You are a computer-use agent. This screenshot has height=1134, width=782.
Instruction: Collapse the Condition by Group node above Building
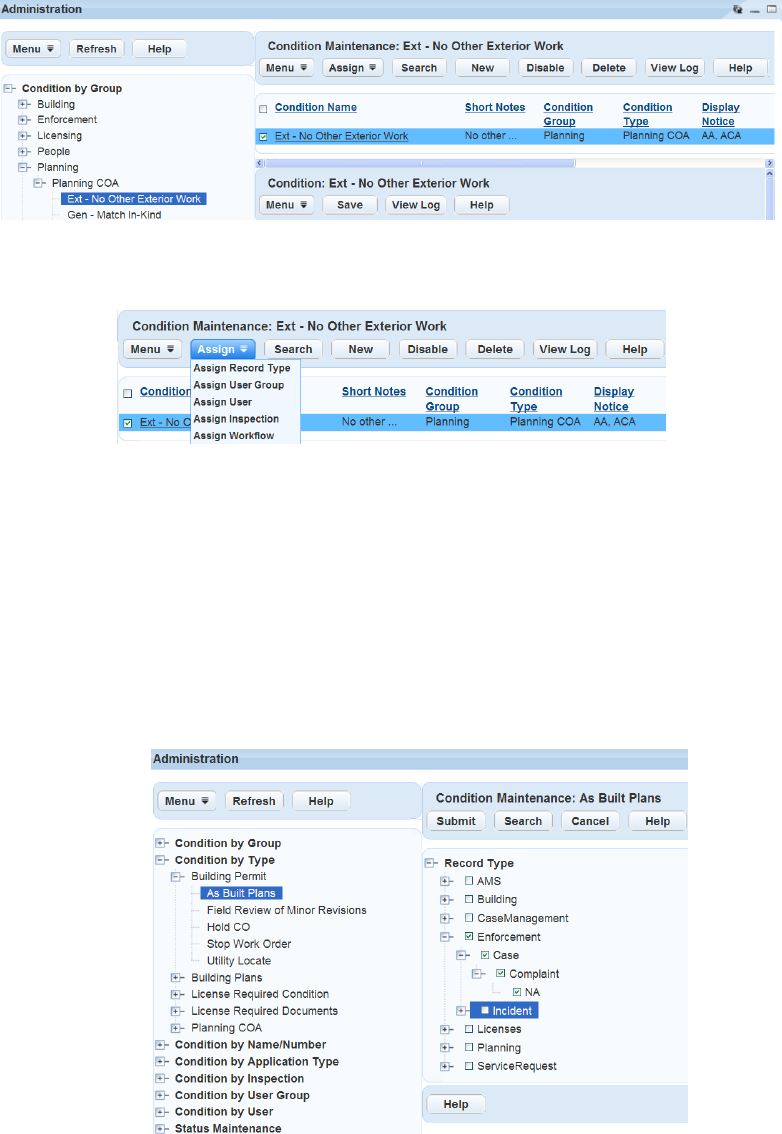tap(9, 88)
